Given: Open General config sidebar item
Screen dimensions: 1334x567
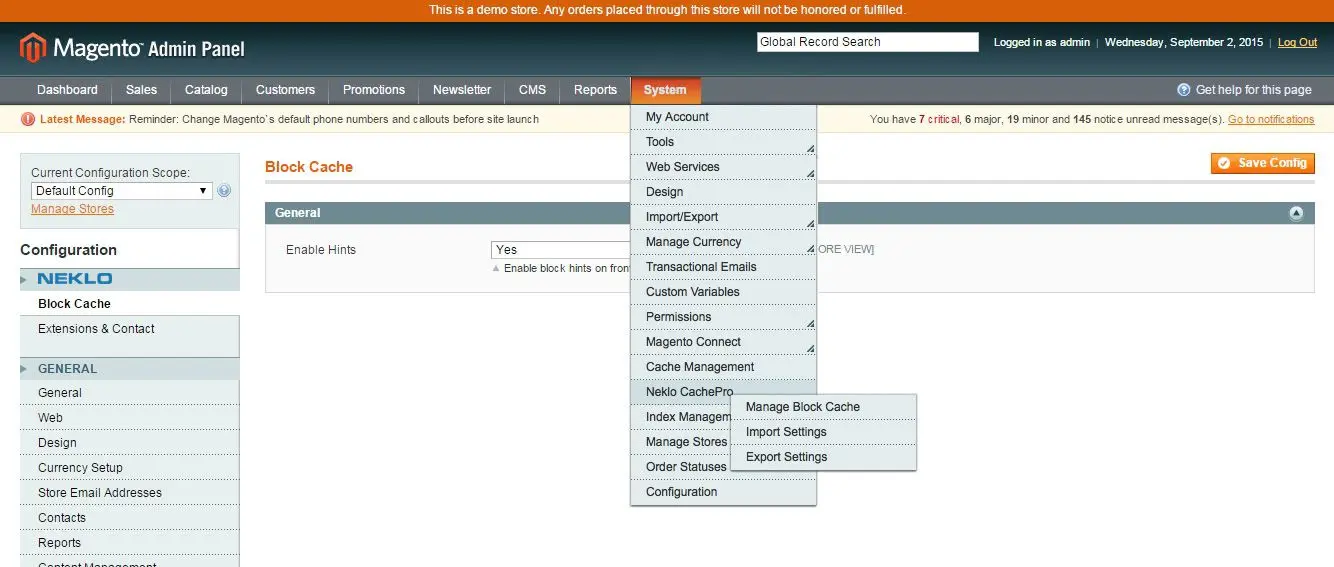Looking at the screenshot, I should coord(129,393).
